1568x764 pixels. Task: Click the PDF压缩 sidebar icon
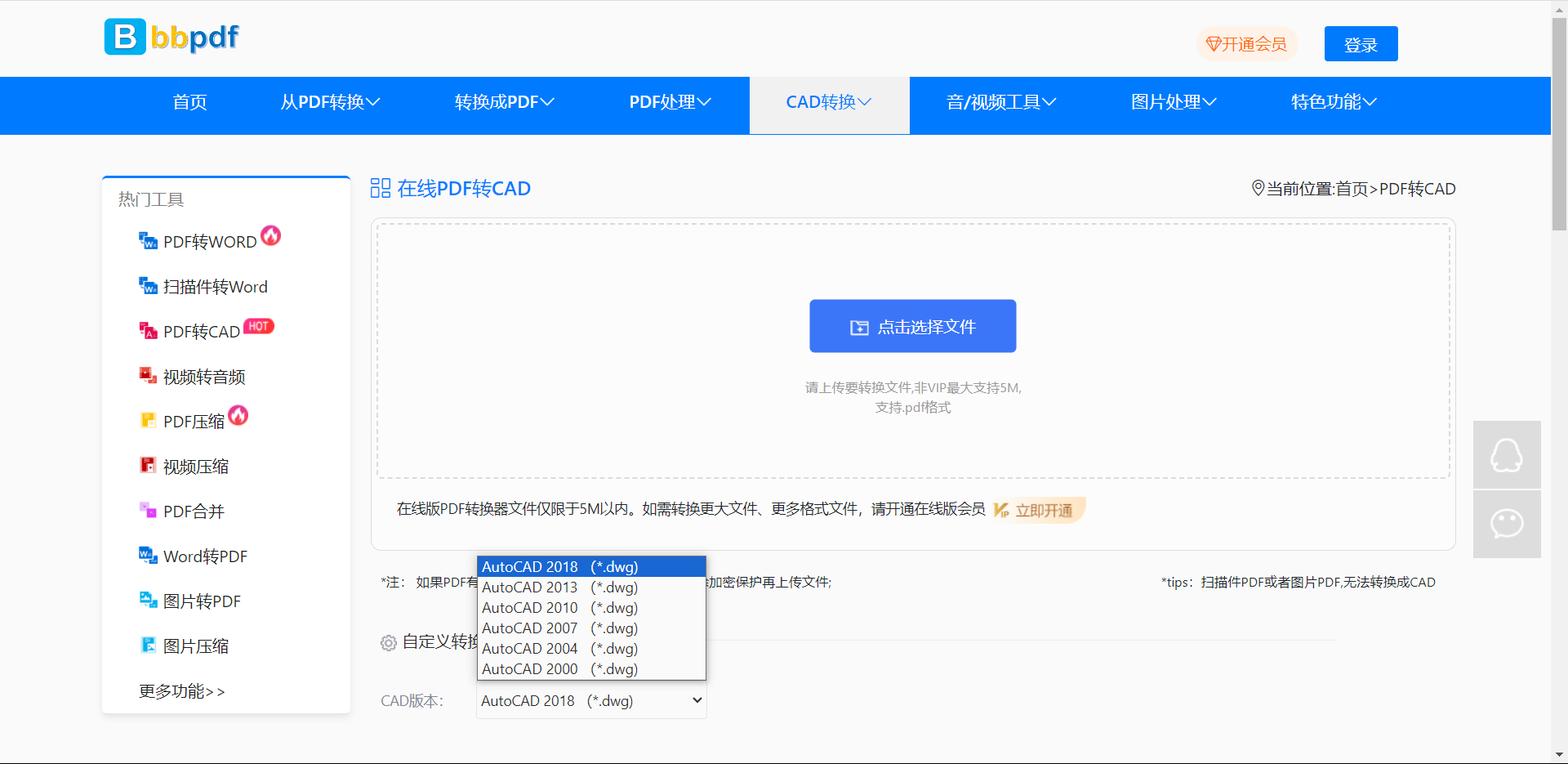148,421
